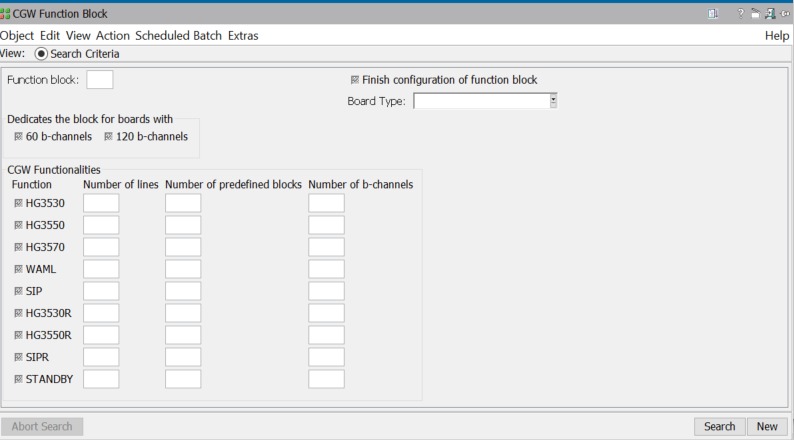Open the question mark help icon
Screen dimensions: 794x440
741,14
